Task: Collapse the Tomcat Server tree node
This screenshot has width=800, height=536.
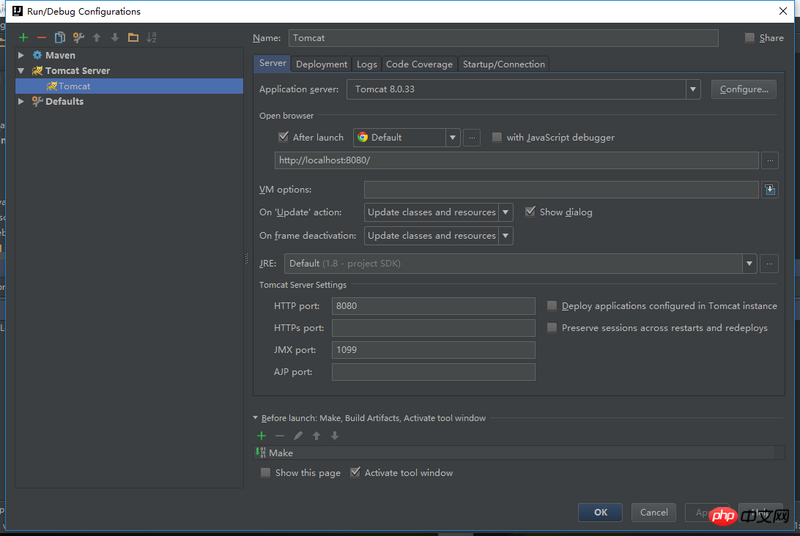Action: coord(21,71)
